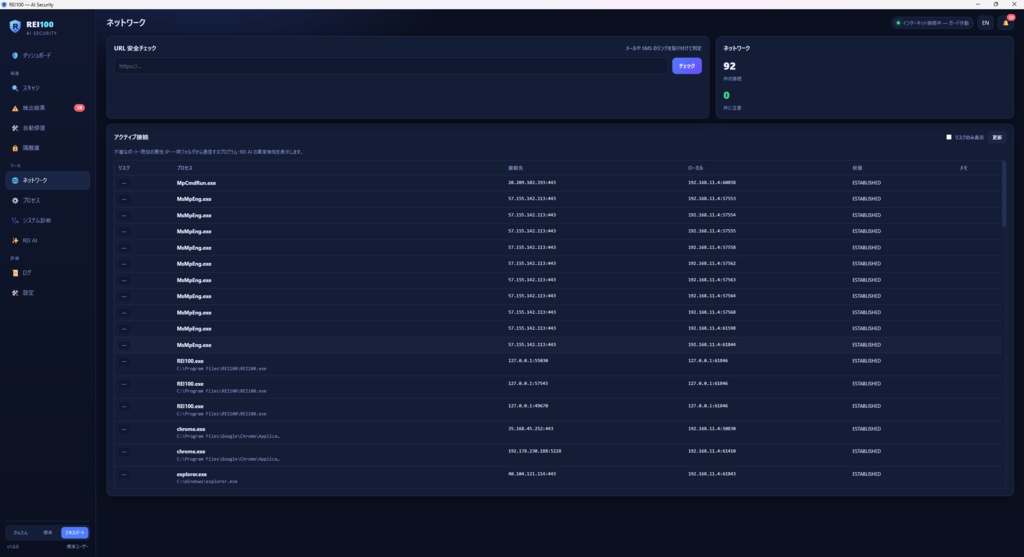The image size is (1024, 557).
Task: Click remote address 40.104.121.114:443
Action: coord(532,474)
